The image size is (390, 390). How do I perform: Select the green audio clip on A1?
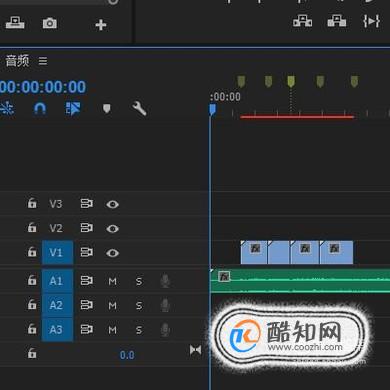300,281
